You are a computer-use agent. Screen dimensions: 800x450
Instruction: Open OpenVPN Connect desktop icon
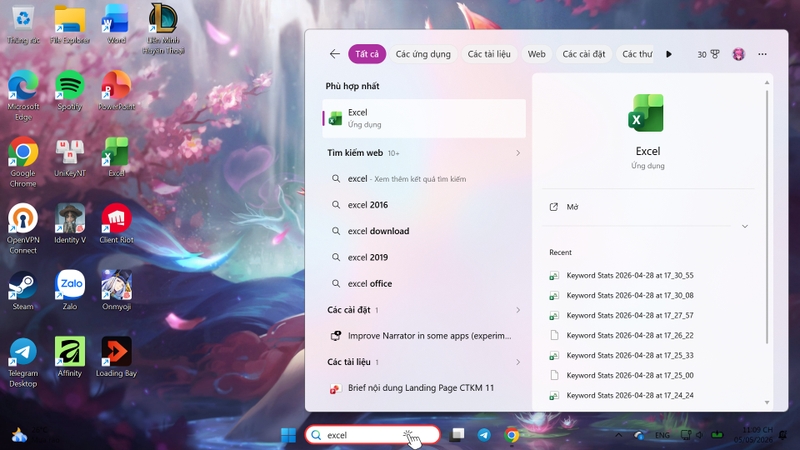tap(23, 229)
